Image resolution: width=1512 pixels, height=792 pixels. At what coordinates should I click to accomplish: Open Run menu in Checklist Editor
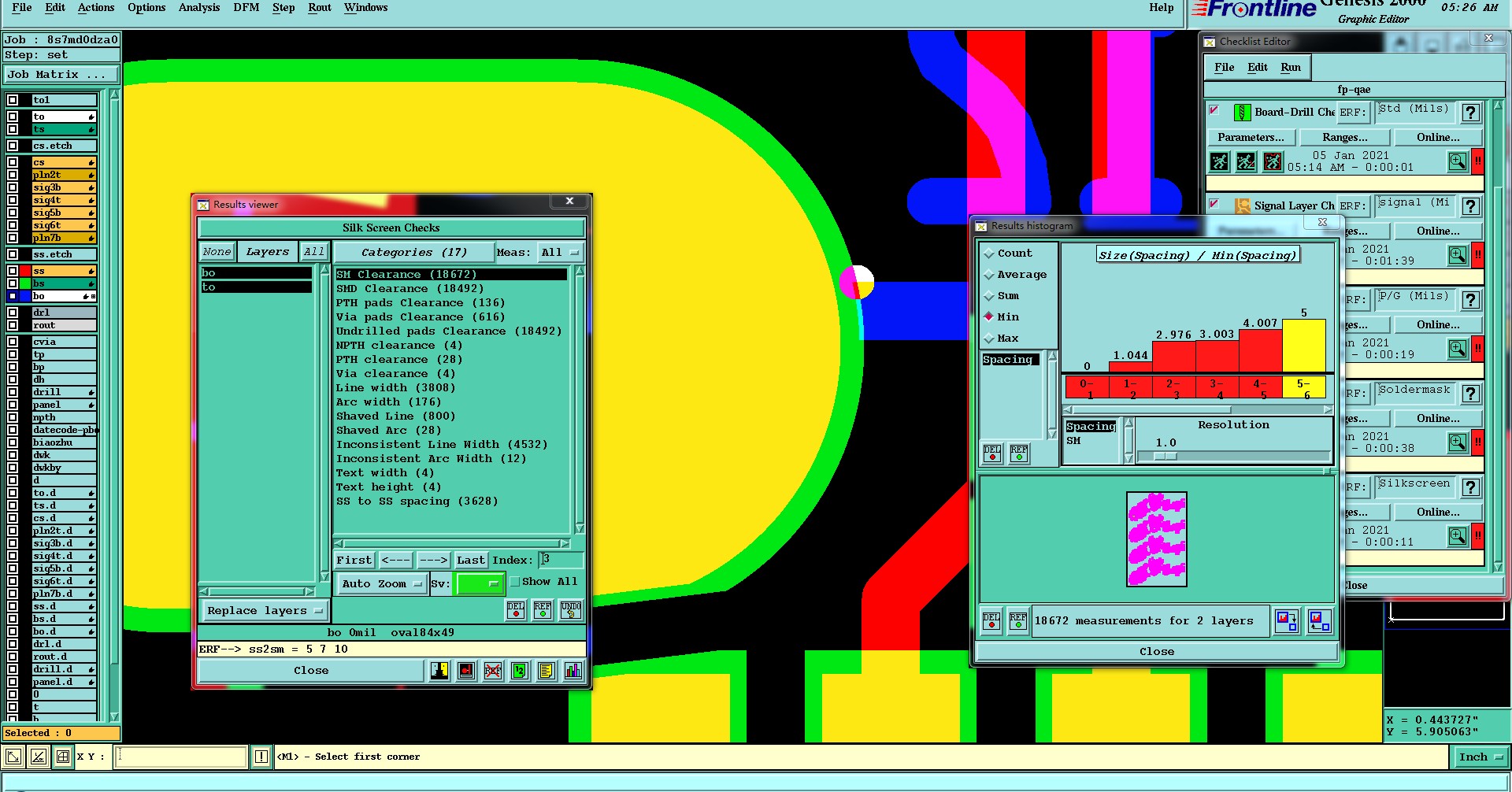point(1291,68)
